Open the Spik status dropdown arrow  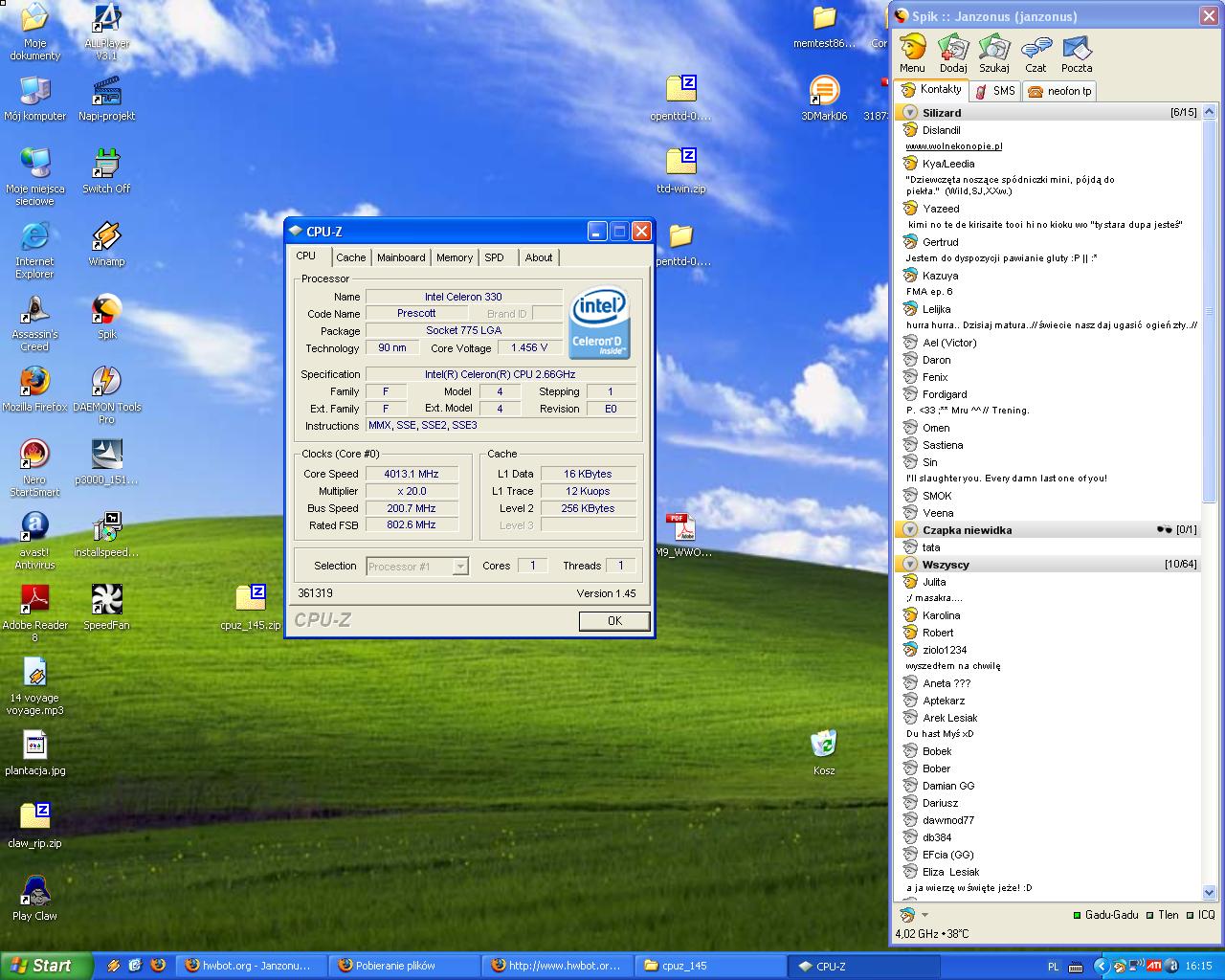click(924, 915)
